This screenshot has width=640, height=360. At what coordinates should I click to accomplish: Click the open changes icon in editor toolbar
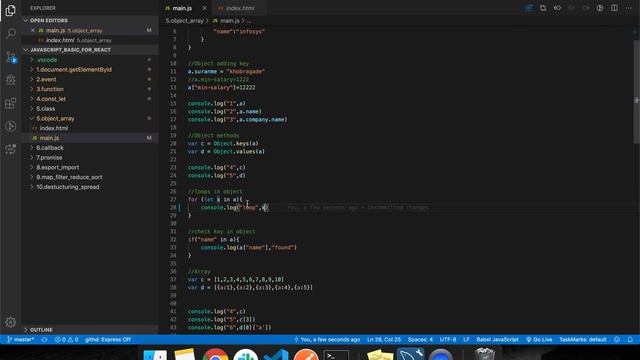tap(543, 8)
